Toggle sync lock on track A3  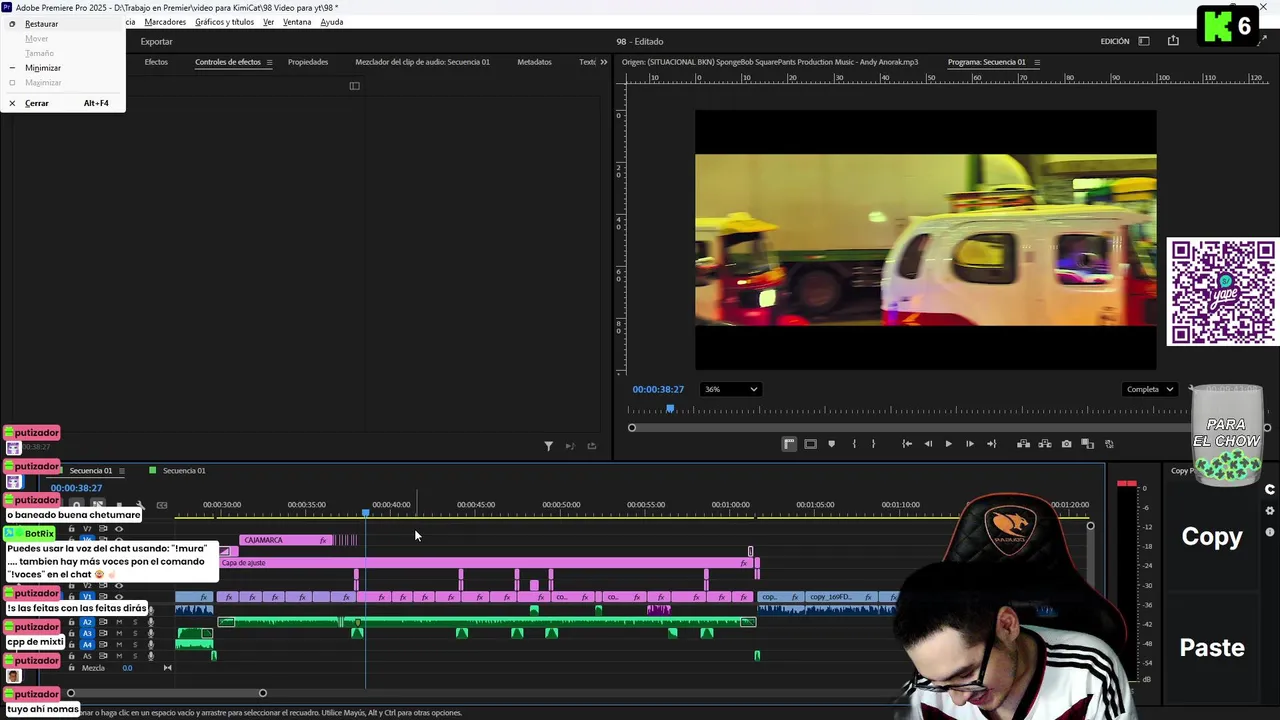coord(103,633)
